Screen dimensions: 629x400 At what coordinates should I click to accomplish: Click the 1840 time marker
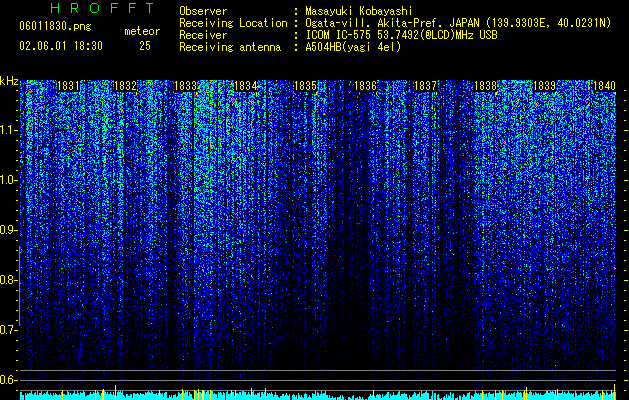[605, 86]
